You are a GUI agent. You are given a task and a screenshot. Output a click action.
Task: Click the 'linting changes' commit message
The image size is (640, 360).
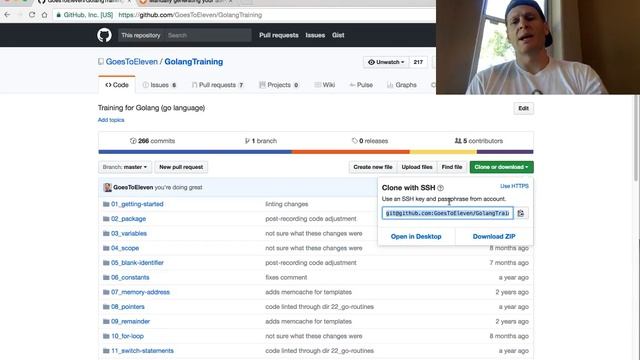(x=287, y=204)
